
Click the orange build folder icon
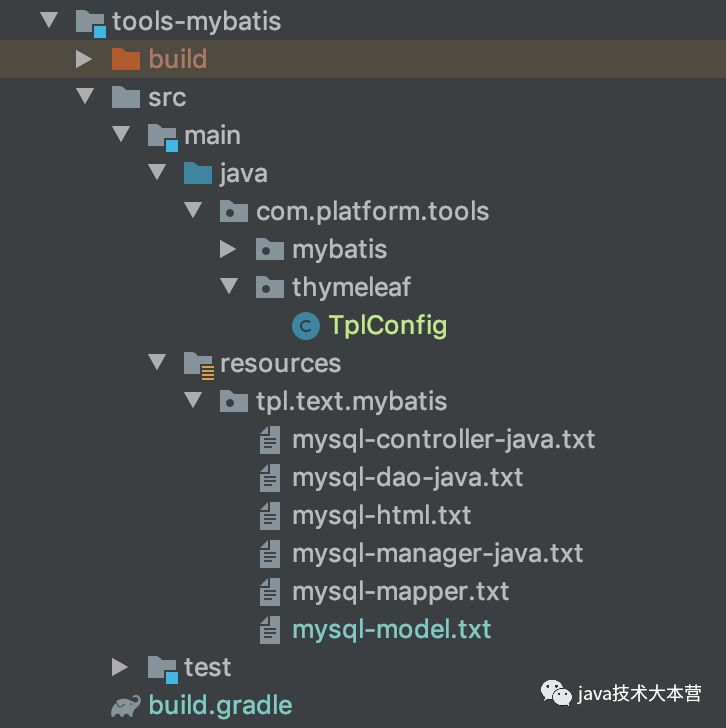pos(126,59)
